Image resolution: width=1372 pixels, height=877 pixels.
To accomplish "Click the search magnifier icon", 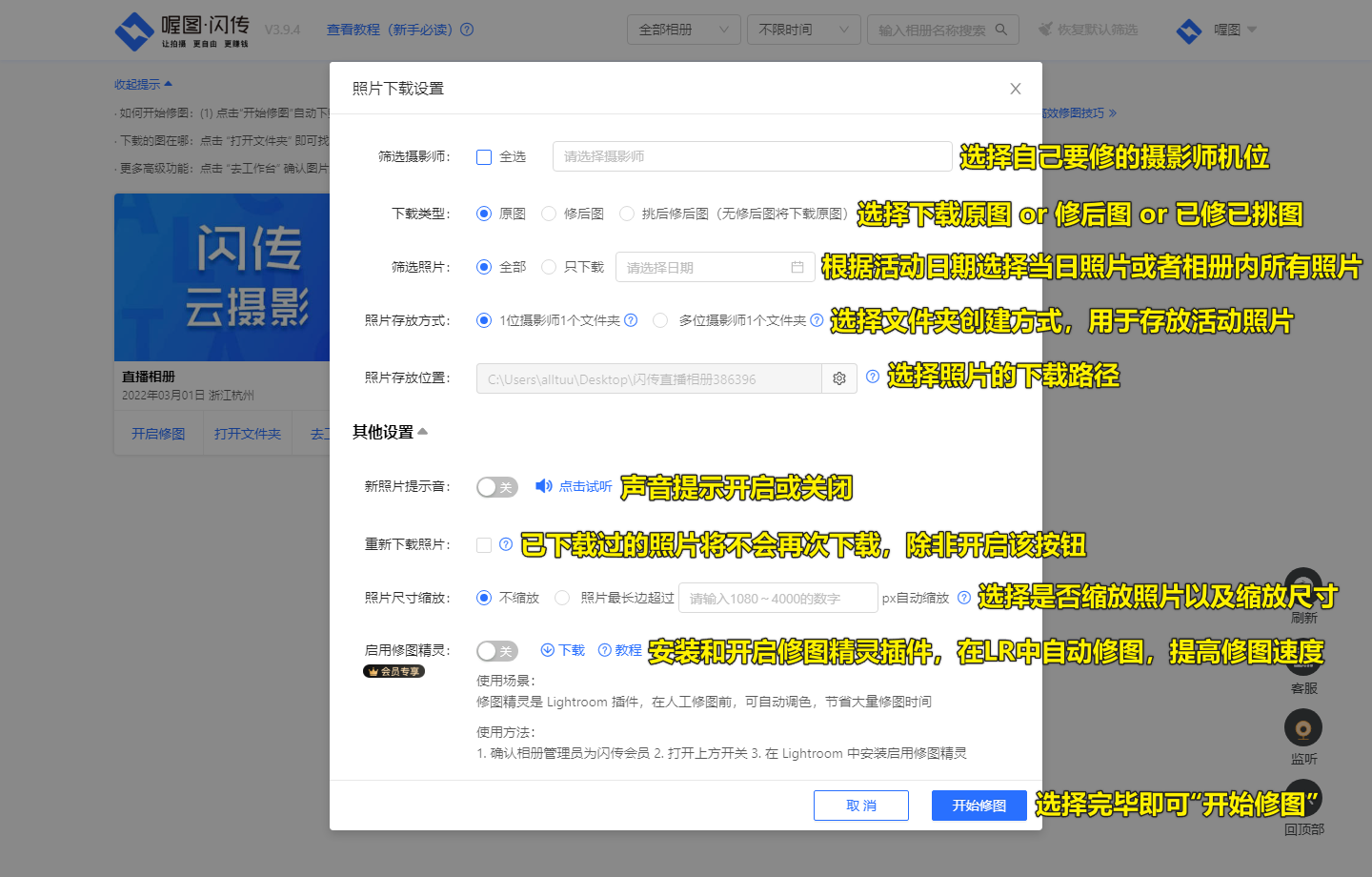I will [1001, 30].
